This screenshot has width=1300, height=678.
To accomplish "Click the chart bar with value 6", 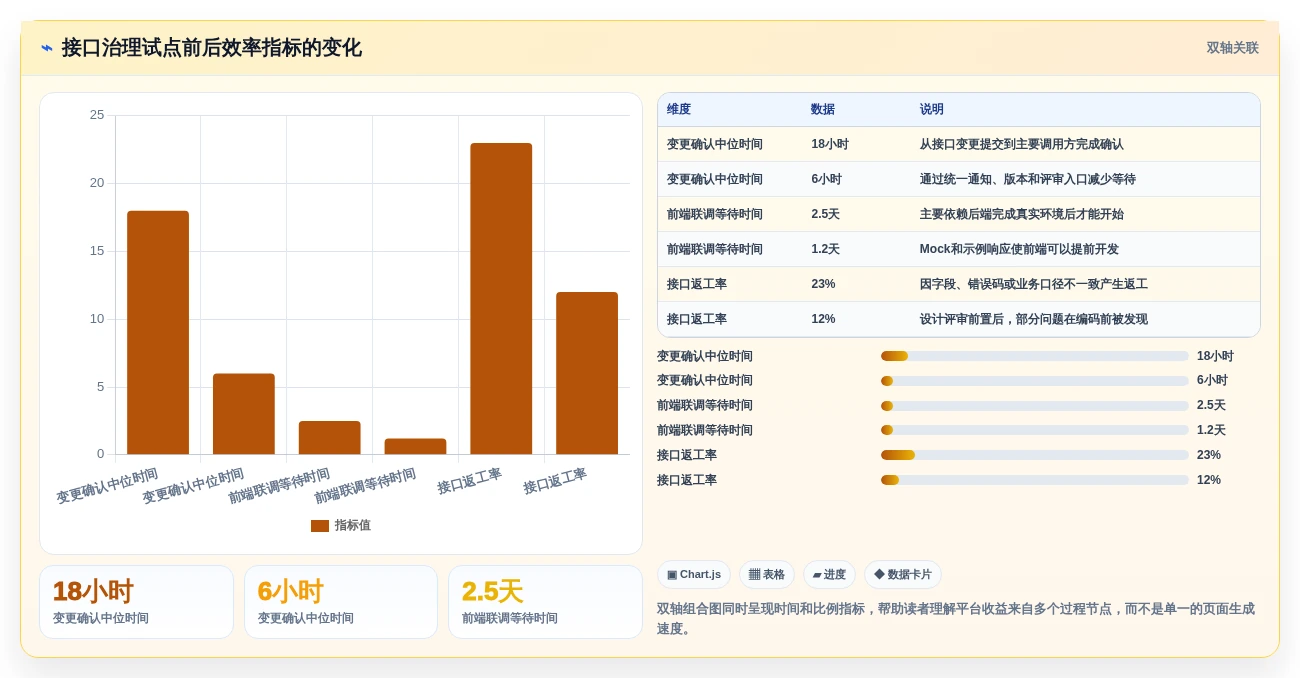I will (244, 414).
